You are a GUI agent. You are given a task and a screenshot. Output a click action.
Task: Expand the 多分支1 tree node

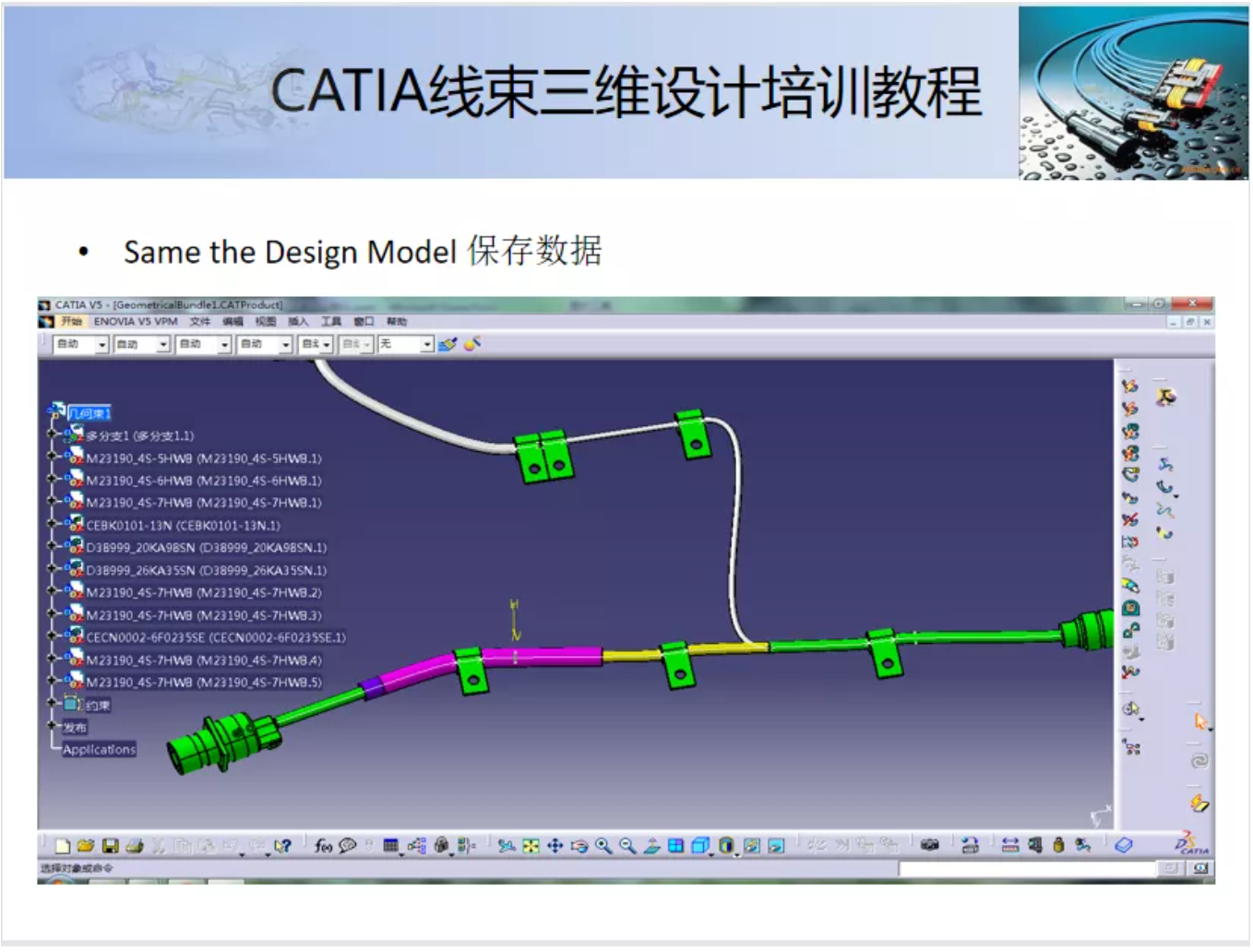52,435
